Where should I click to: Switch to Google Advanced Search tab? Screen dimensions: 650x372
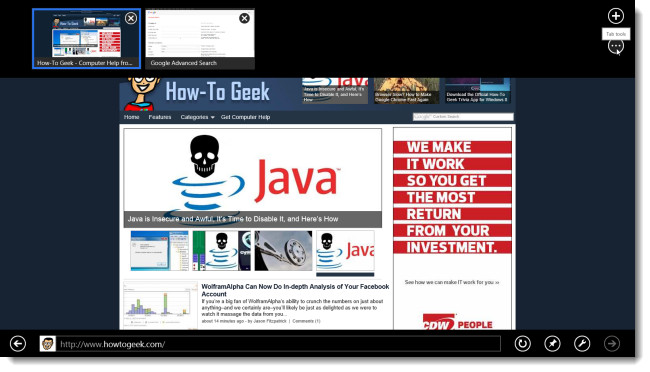coord(200,39)
